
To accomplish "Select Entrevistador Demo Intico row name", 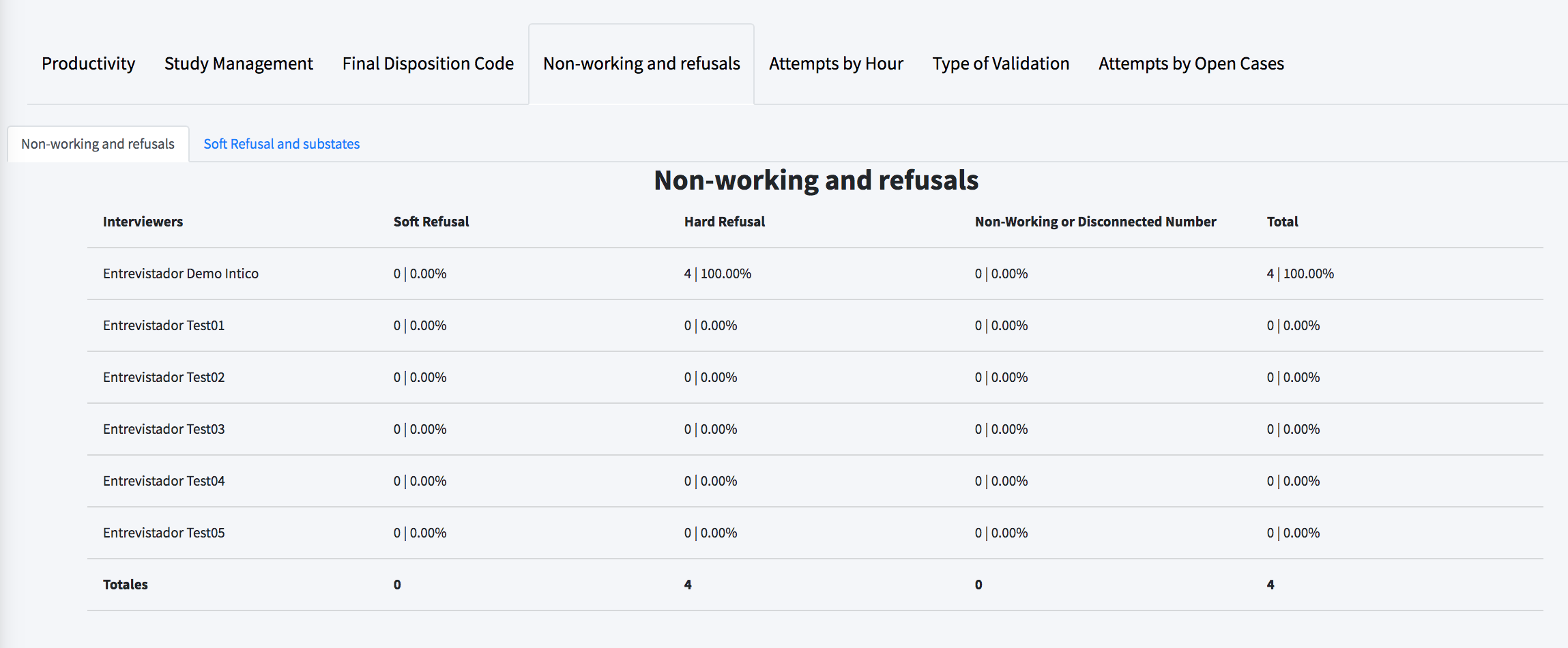I will point(181,274).
